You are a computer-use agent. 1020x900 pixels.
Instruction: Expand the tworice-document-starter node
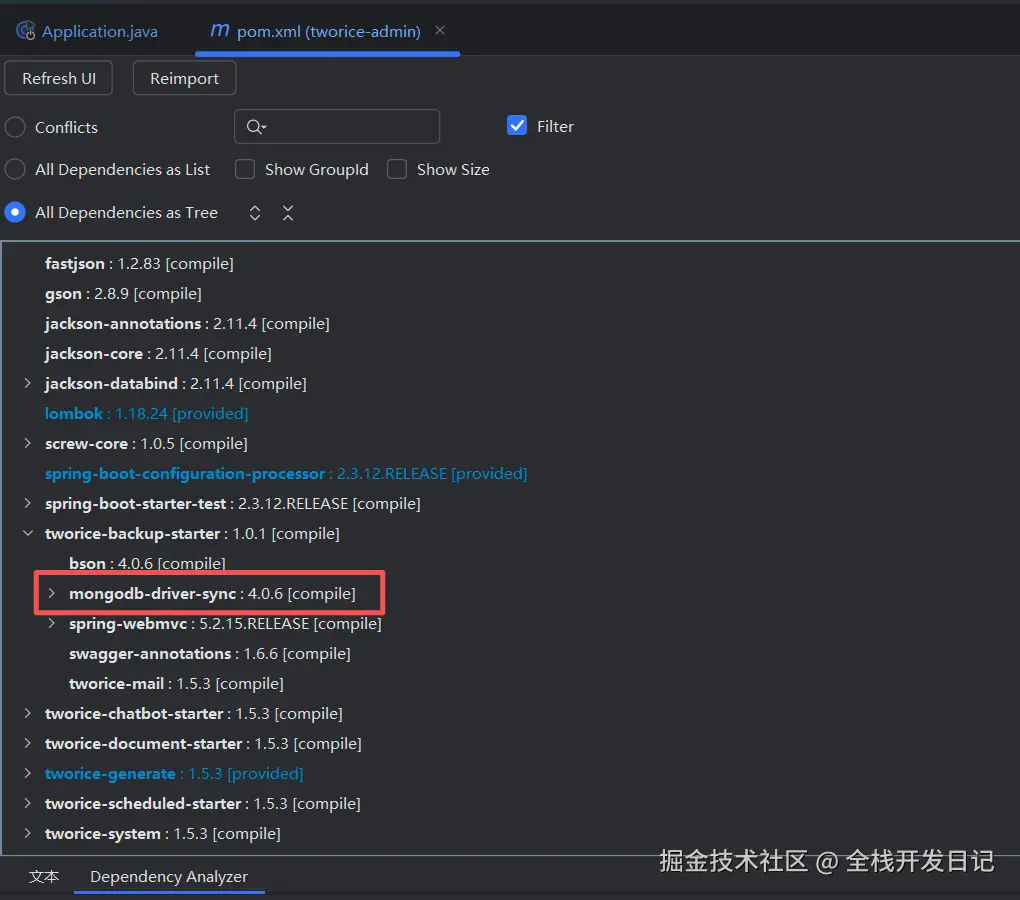[x=27, y=743]
